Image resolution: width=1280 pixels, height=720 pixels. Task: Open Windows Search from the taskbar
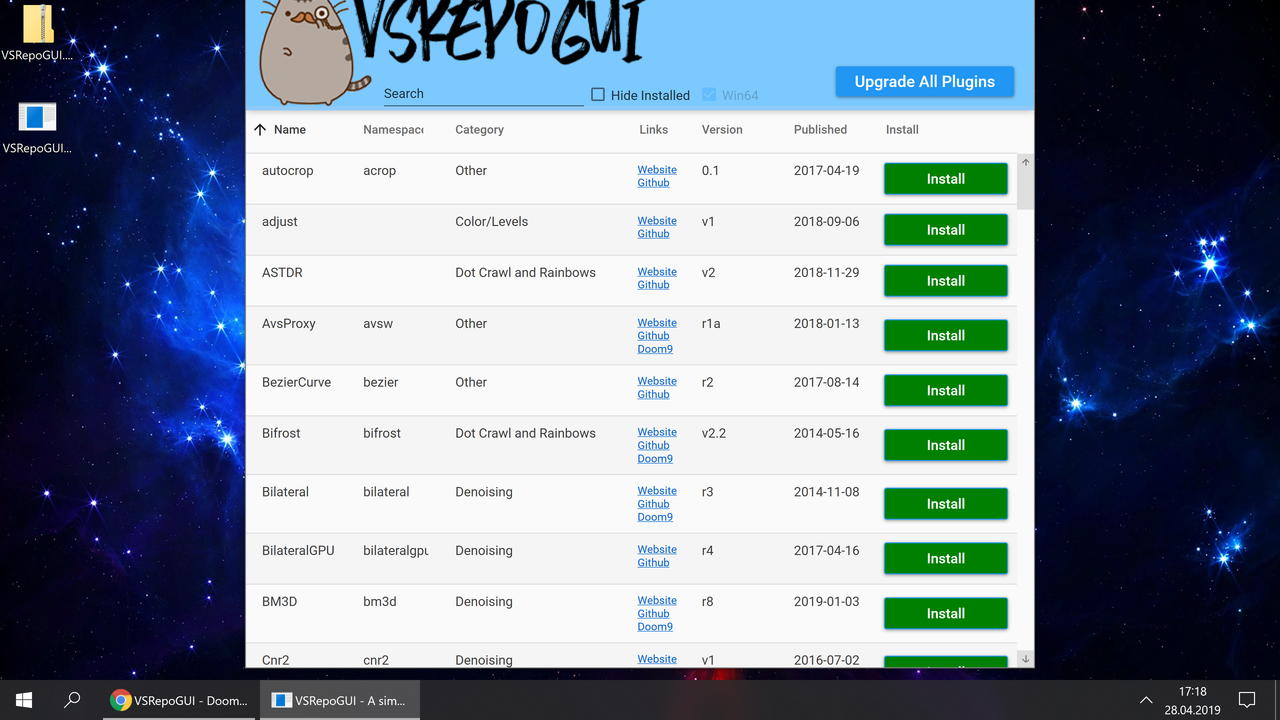pos(71,700)
